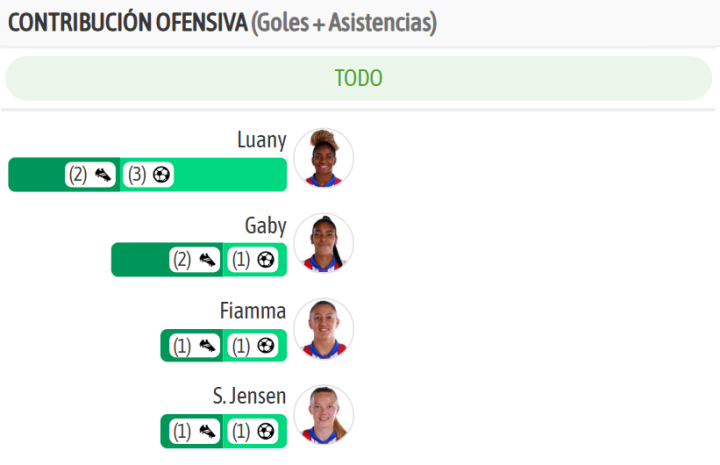Screen dimensions: 720x465
Task: Click the S. Jensen player name
Action: [x=249, y=397]
